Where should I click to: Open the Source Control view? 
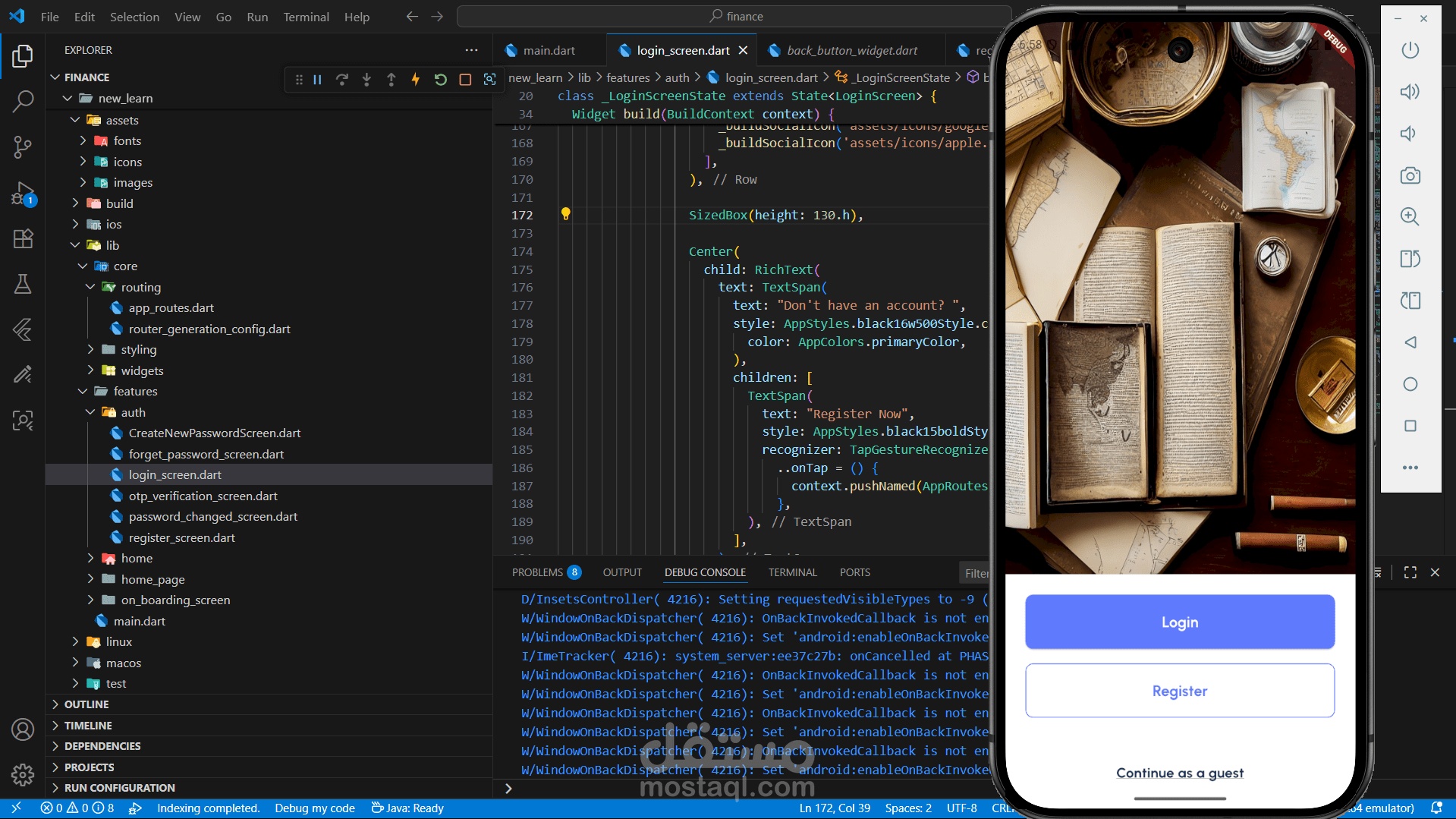click(23, 146)
